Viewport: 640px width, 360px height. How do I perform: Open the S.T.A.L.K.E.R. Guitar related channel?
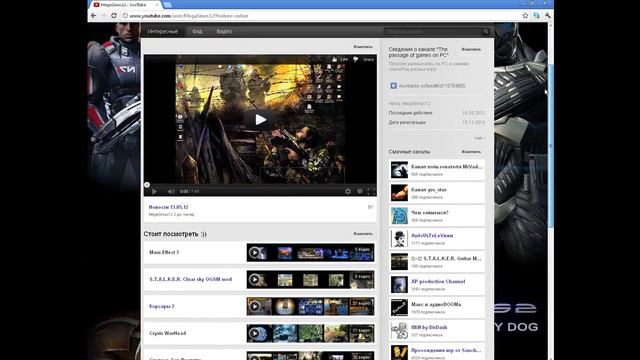click(447, 258)
